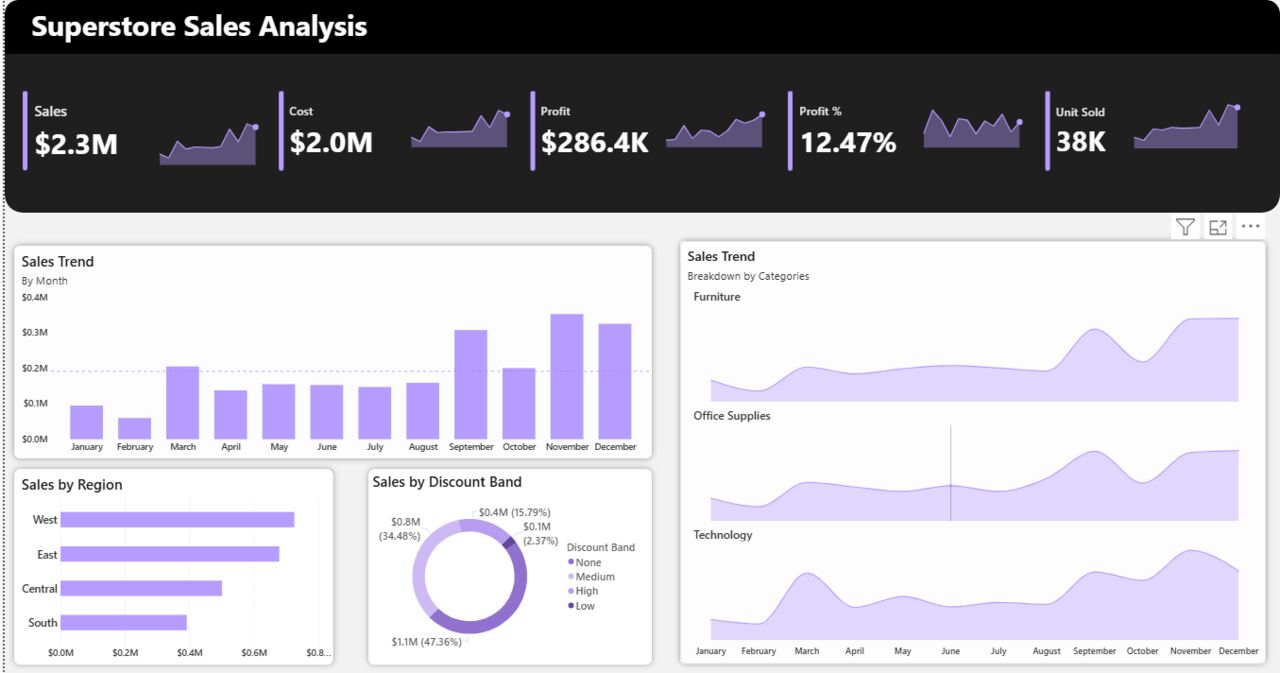Click the $0.1M (2.37%) donut segment

[x=509, y=543]
